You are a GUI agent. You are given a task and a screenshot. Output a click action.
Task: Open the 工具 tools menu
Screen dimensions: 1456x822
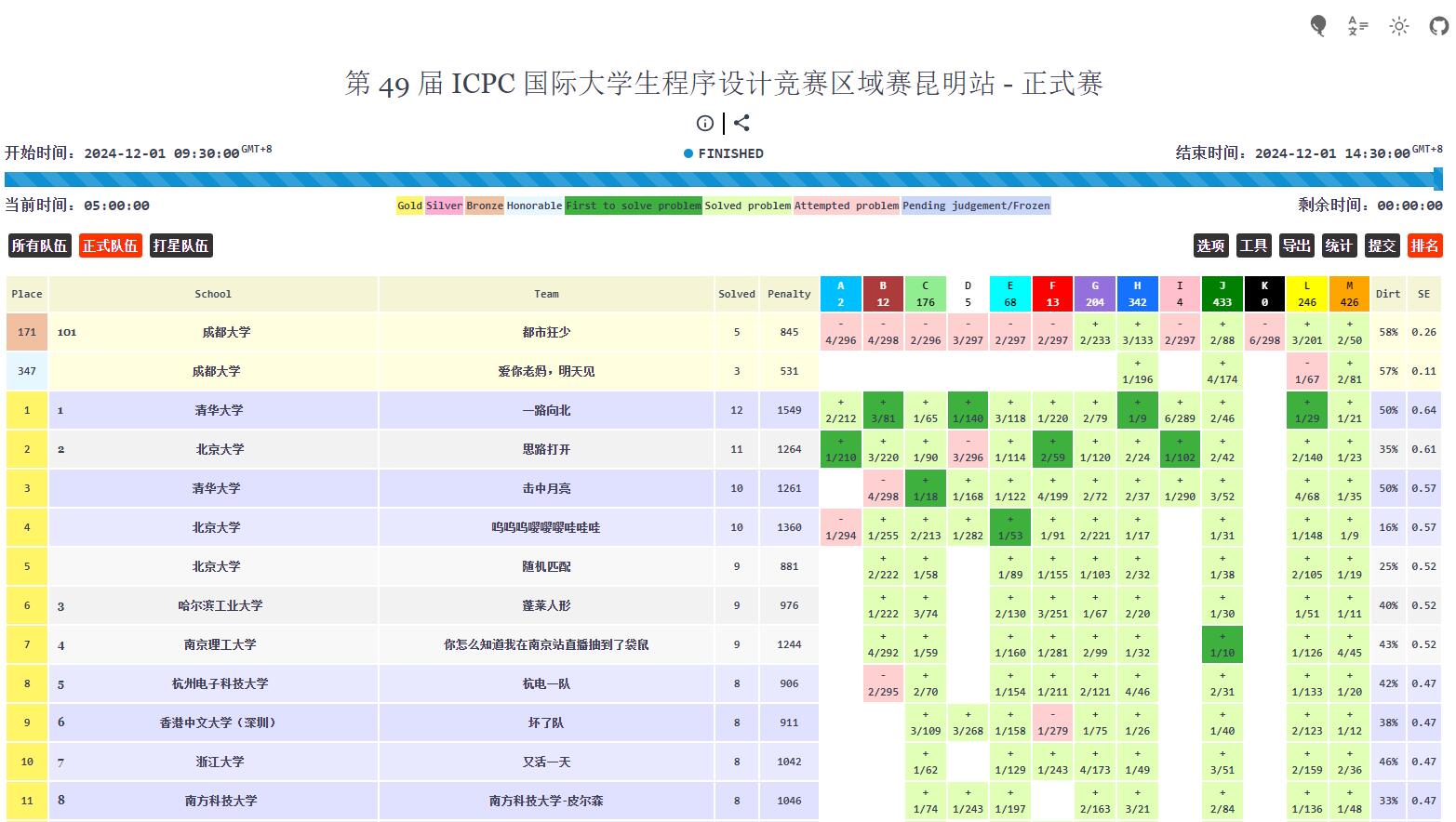pos(1253,245)
